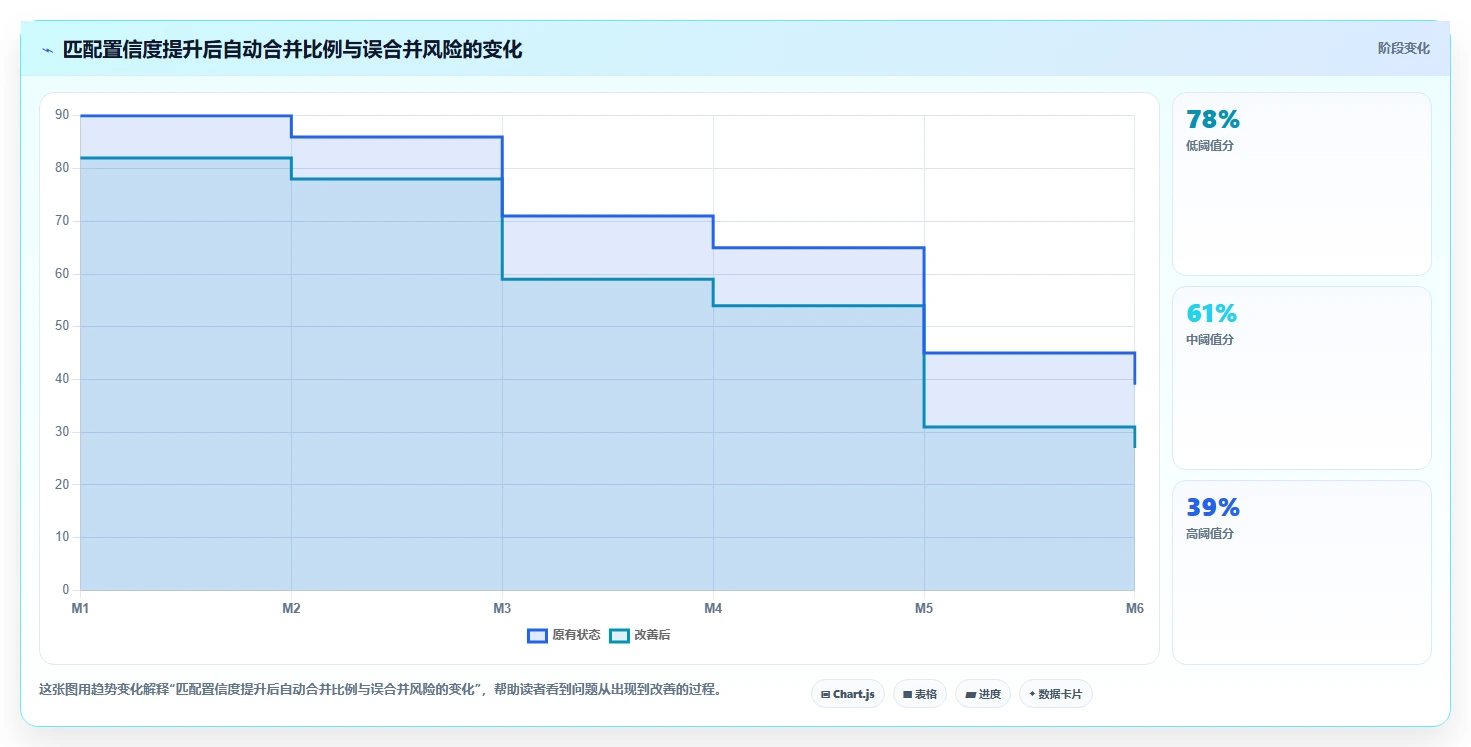
Task: Click the description text below the chart
Action: 380,690
